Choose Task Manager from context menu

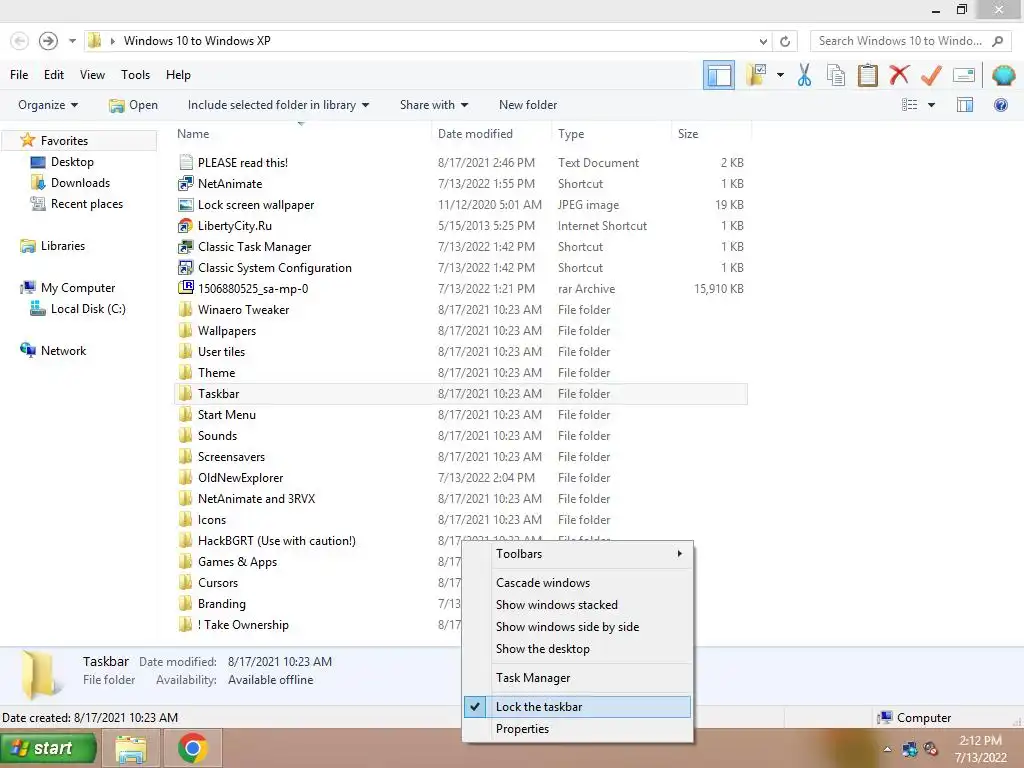(x=577, y=678)
